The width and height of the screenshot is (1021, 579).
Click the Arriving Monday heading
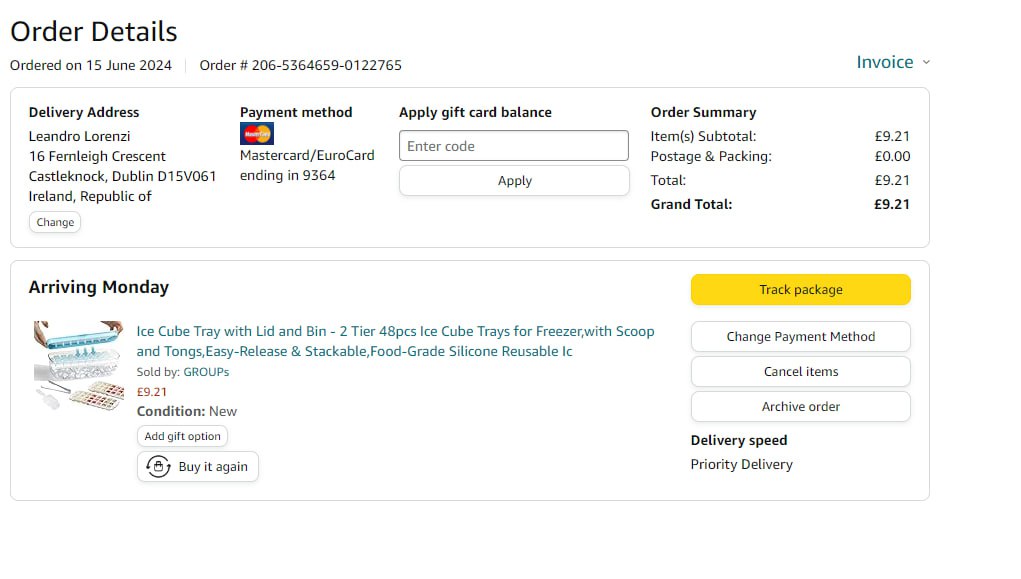click(99, 287)
